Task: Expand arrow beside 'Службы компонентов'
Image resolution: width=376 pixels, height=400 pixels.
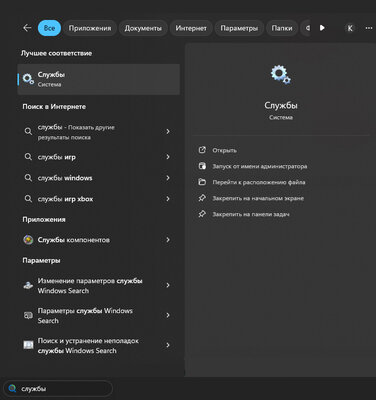Action: pos(168,240)
